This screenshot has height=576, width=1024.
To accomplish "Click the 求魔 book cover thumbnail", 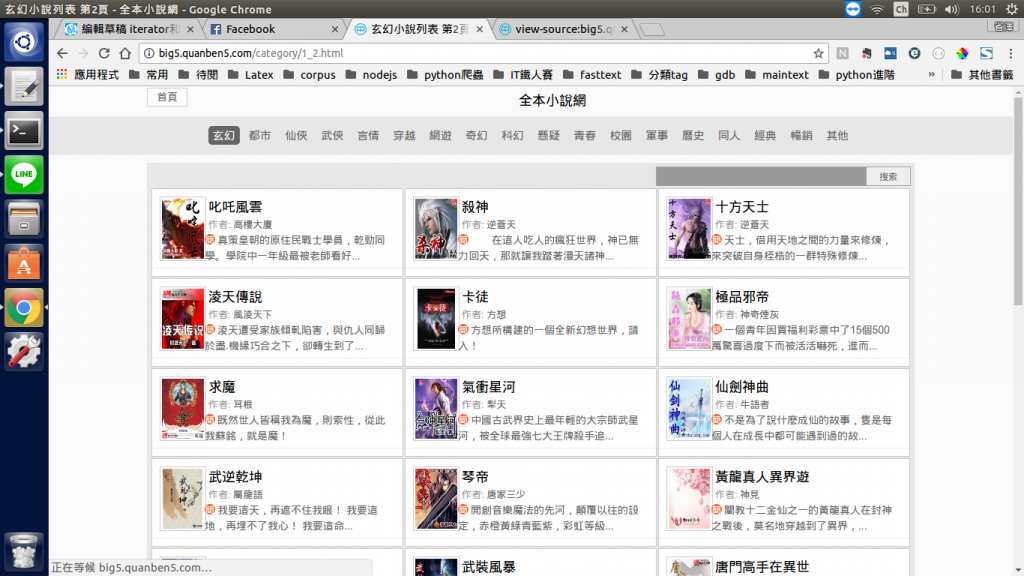I will [x=182, y=409].
